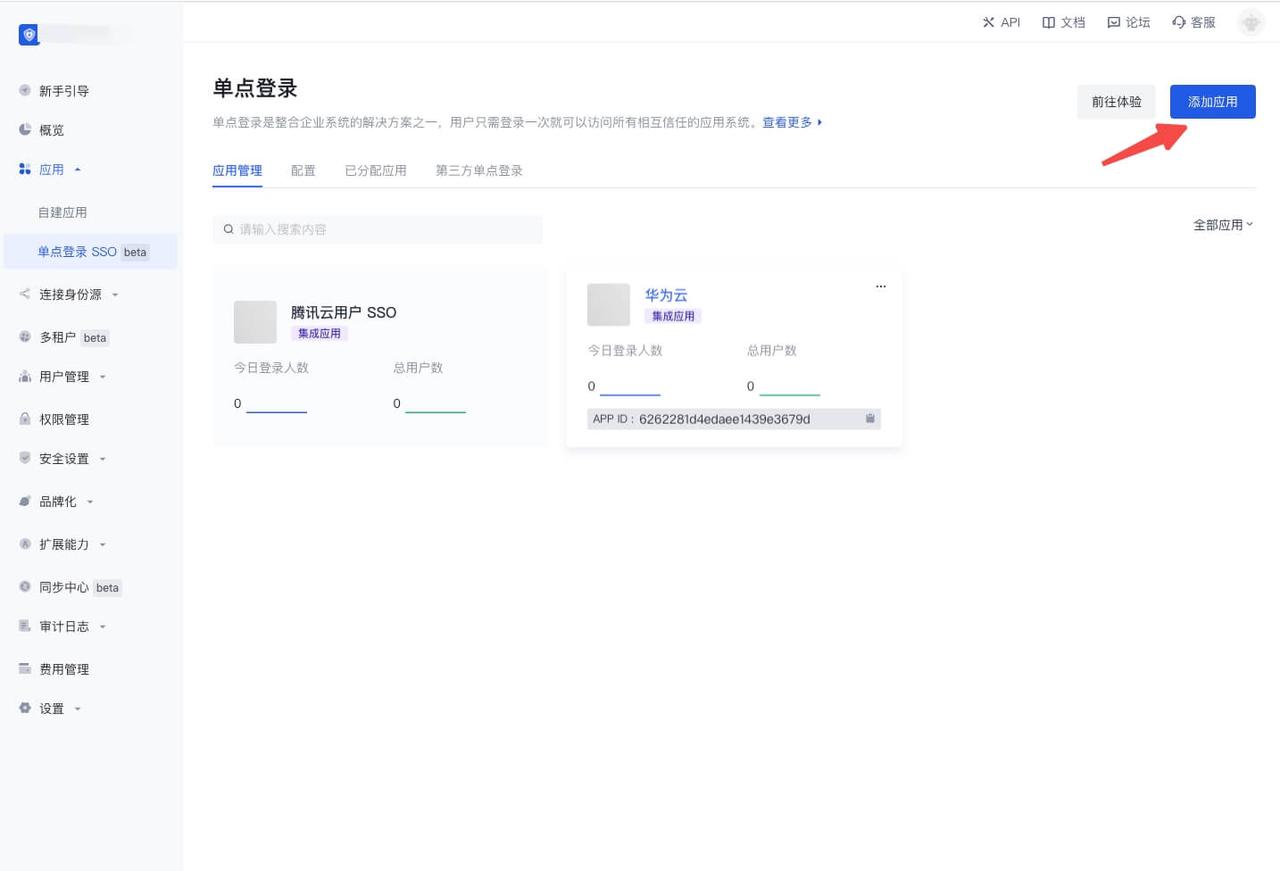Switch to the 配置 tab

click(303, 171)
